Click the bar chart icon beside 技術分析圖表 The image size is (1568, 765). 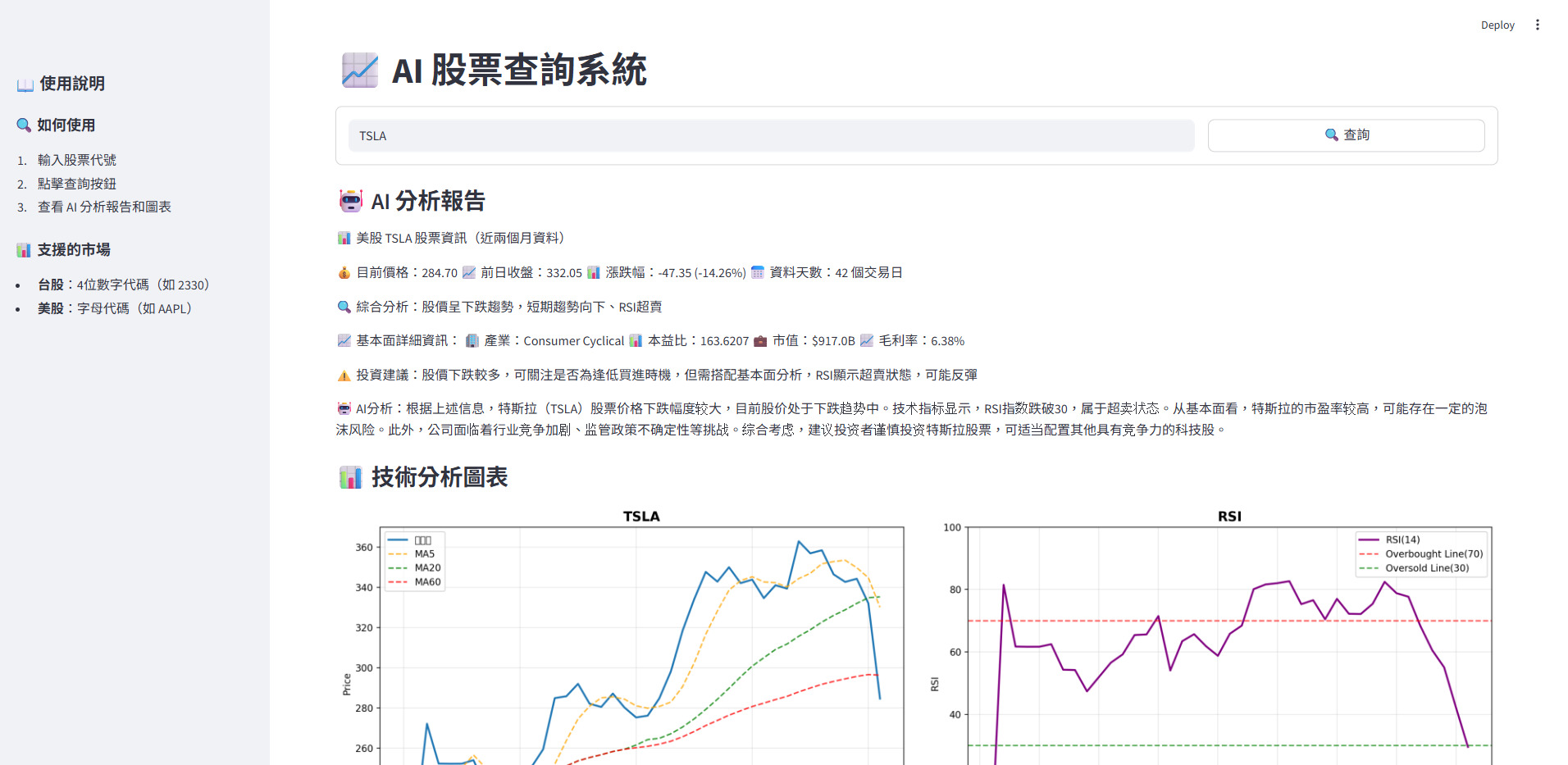tap(351, 477)
